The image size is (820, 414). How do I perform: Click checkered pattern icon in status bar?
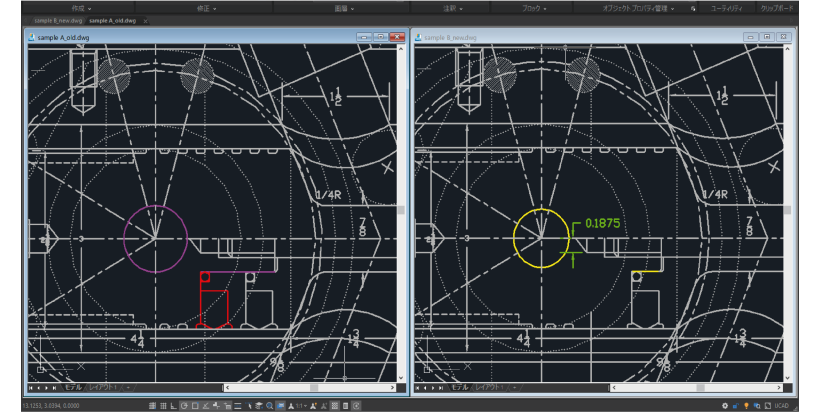point(335,406)
